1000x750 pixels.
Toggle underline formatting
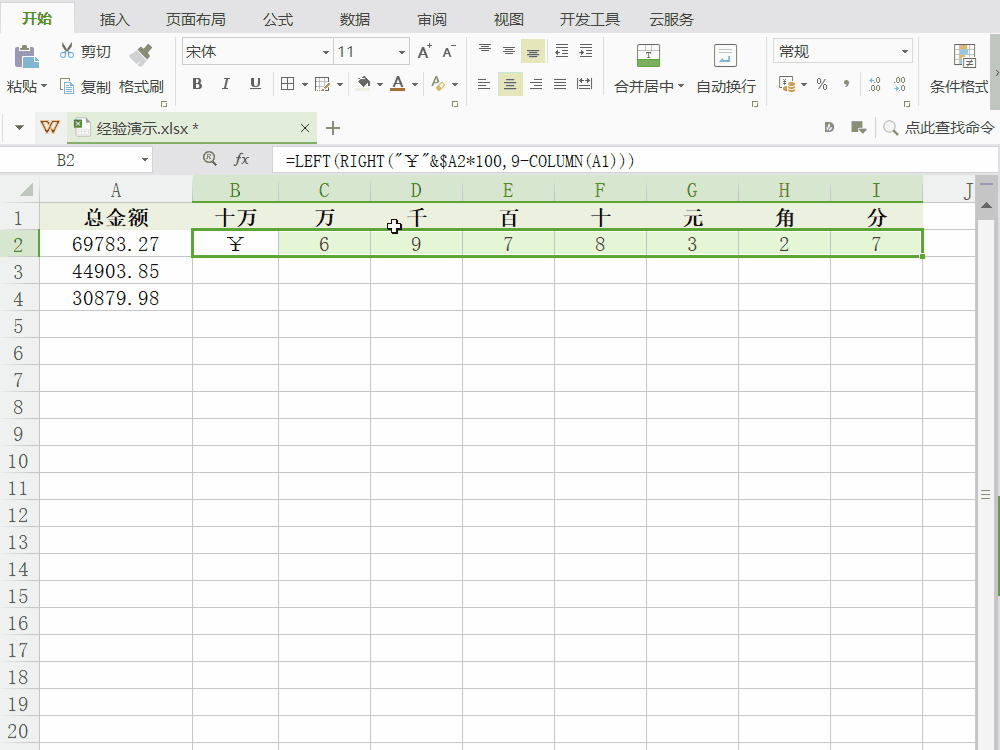(255, 84)
